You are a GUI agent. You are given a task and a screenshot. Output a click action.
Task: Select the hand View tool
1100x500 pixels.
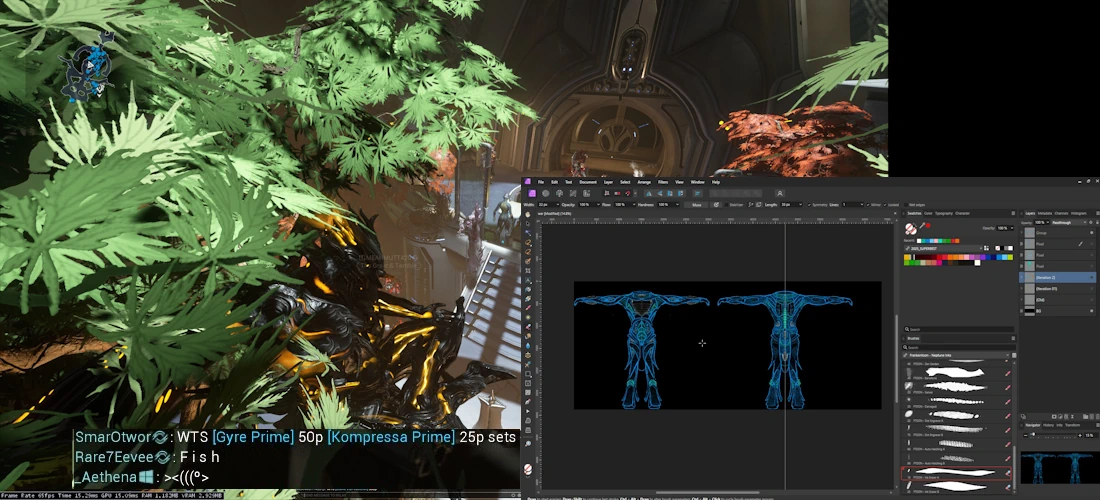click(528, 215)
